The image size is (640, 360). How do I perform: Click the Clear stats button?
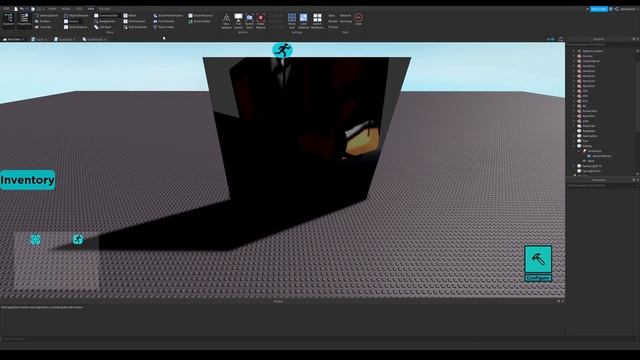358,19
